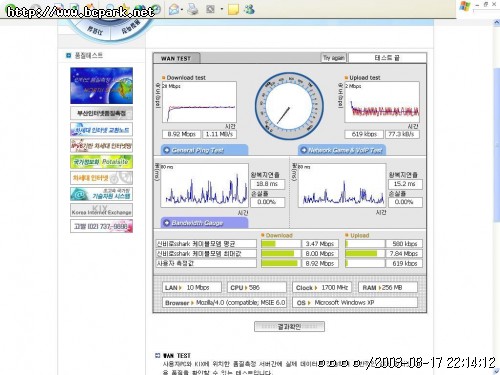Click the 0.00% loss value under 15.2 ms
500x375 pixels.
click(x=405, y=202)
